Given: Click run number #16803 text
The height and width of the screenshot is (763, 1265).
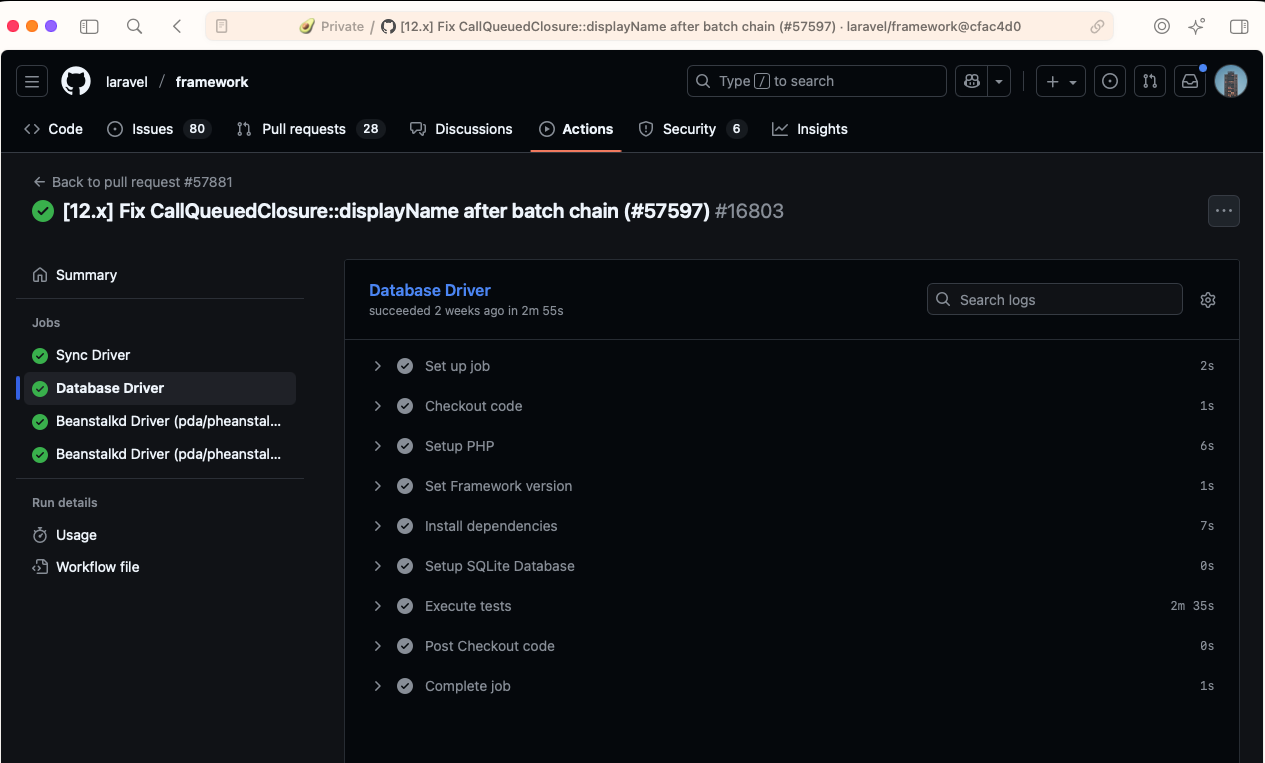Looking at the screenshot, I should (749, 211).
